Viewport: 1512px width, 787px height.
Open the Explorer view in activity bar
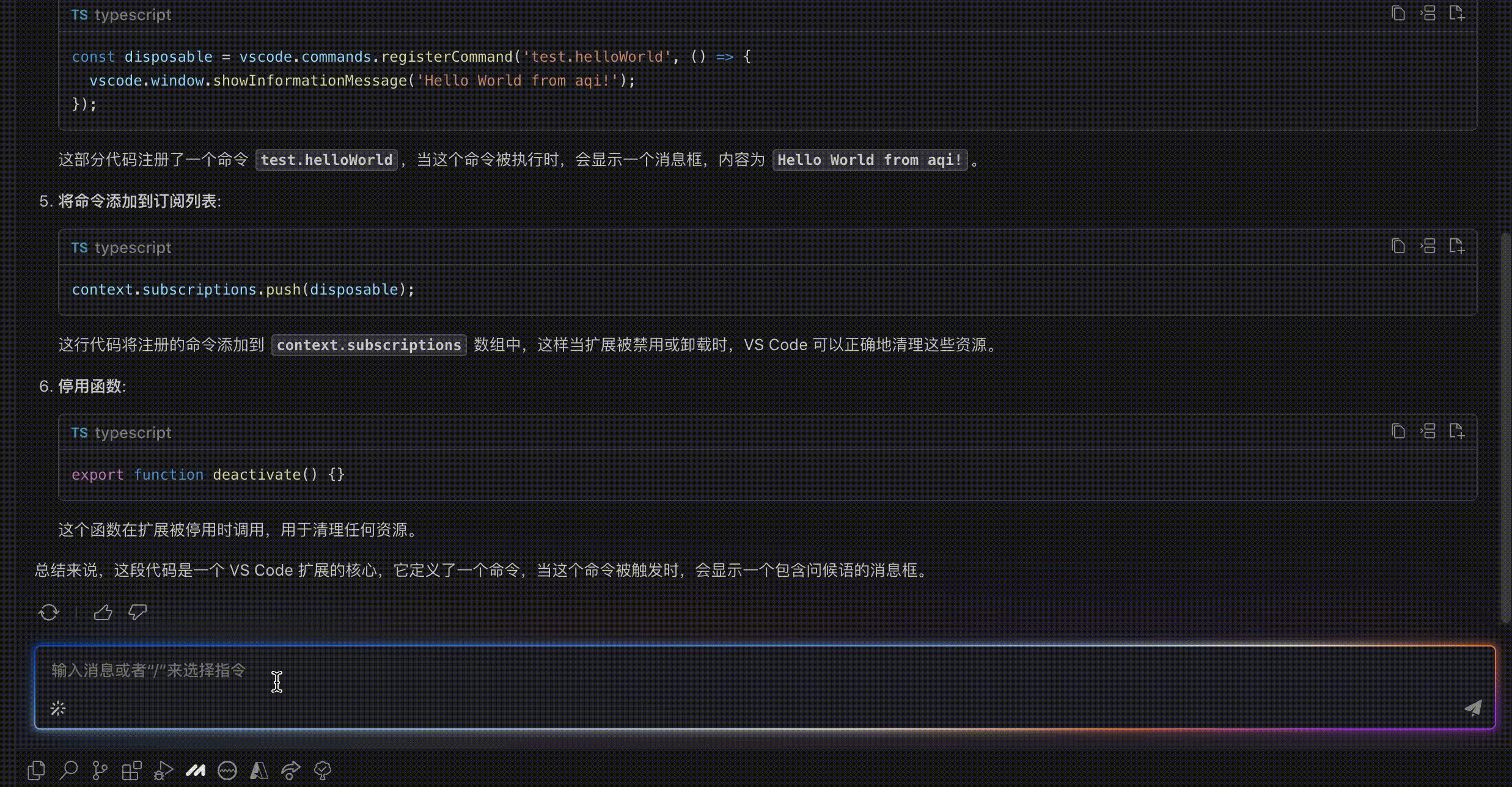point(37,771)
